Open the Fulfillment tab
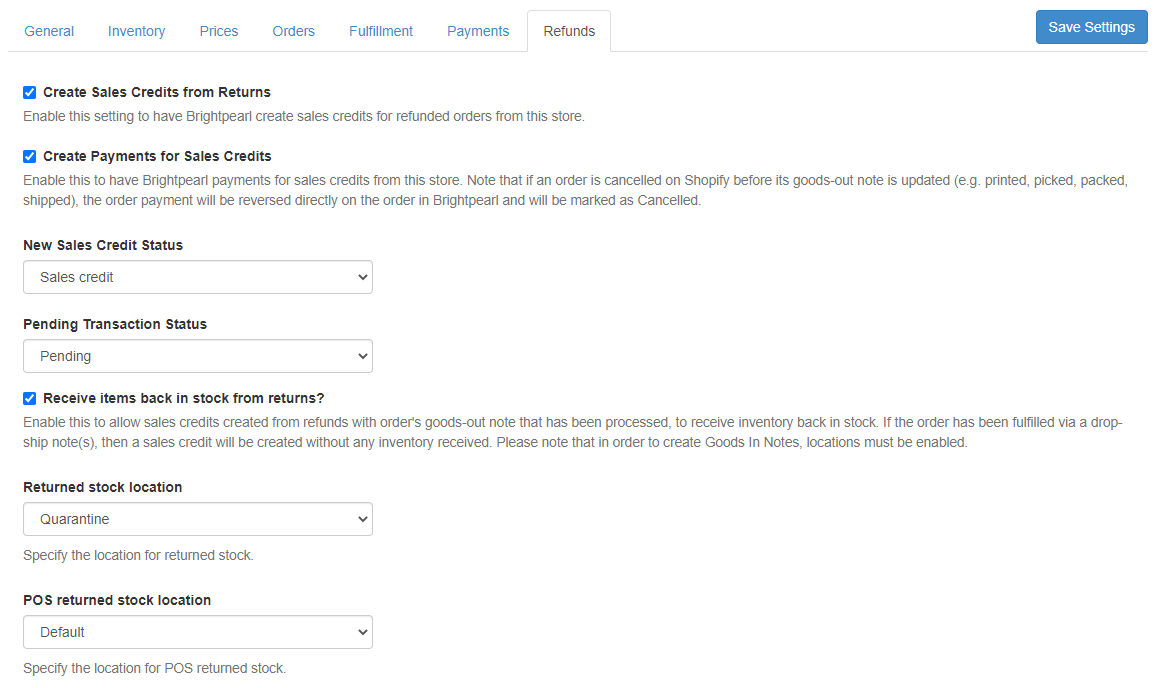Image resolution: width=1167 pixels, height=688 pixels. [x=380, y=31]
